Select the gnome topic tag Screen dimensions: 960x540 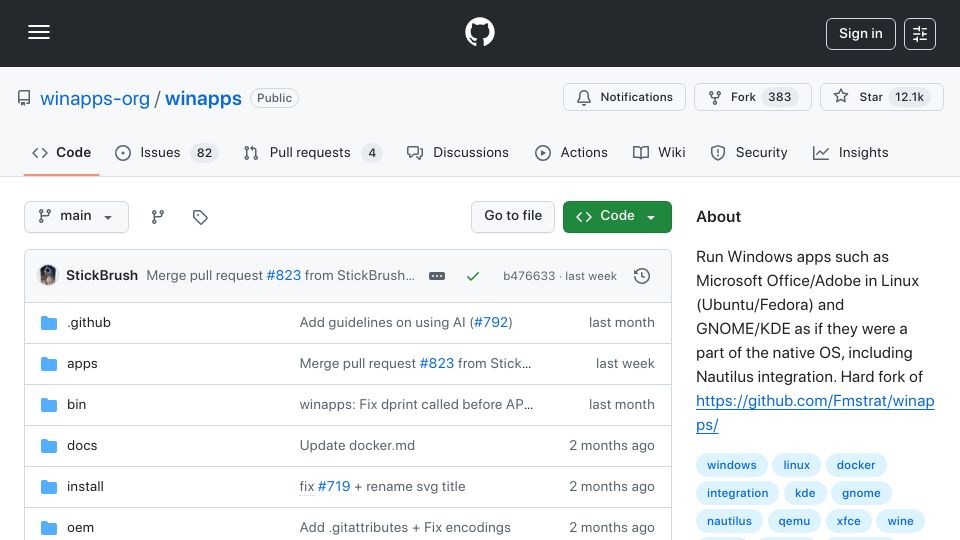861,493
